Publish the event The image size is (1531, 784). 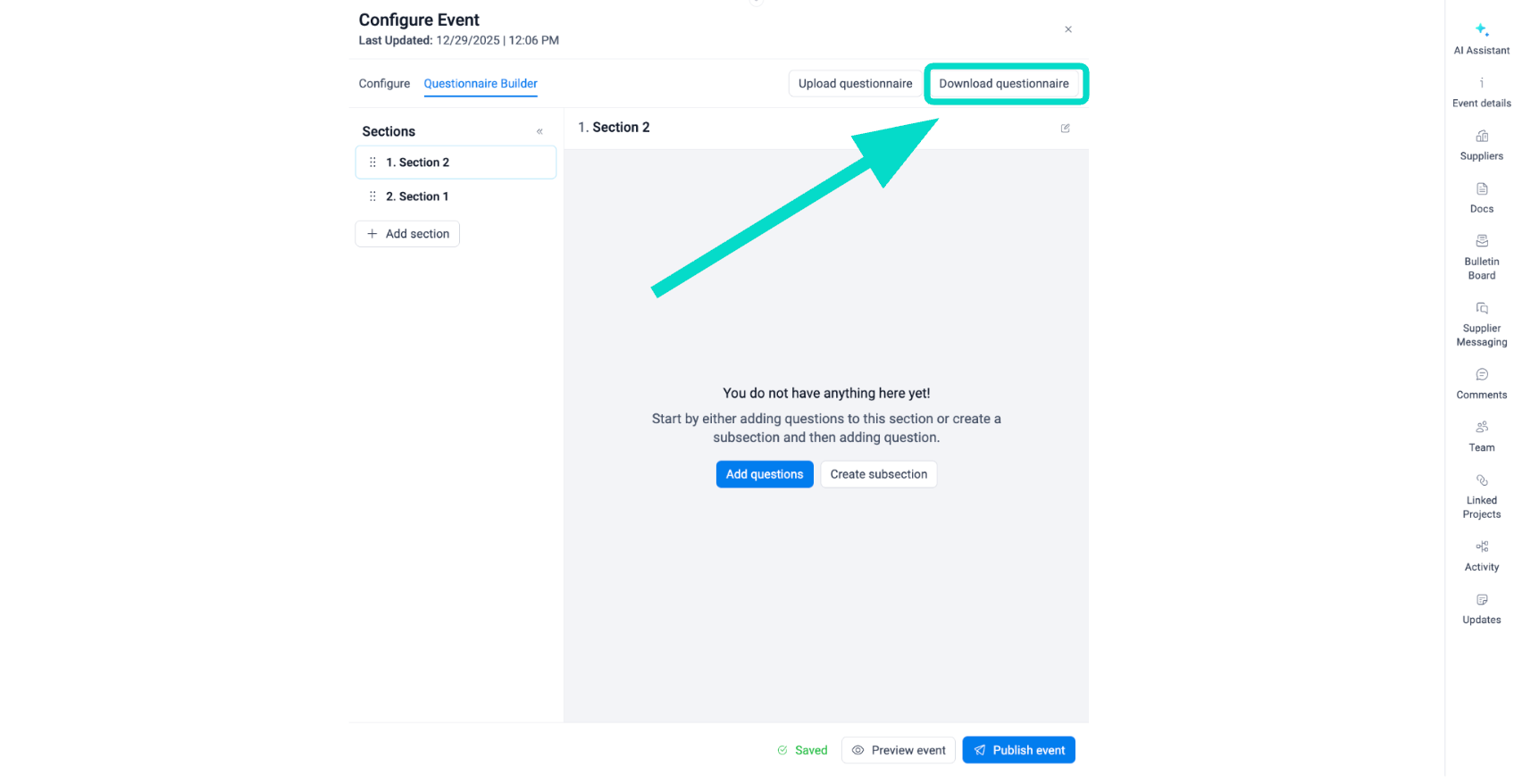(1018, 750)
